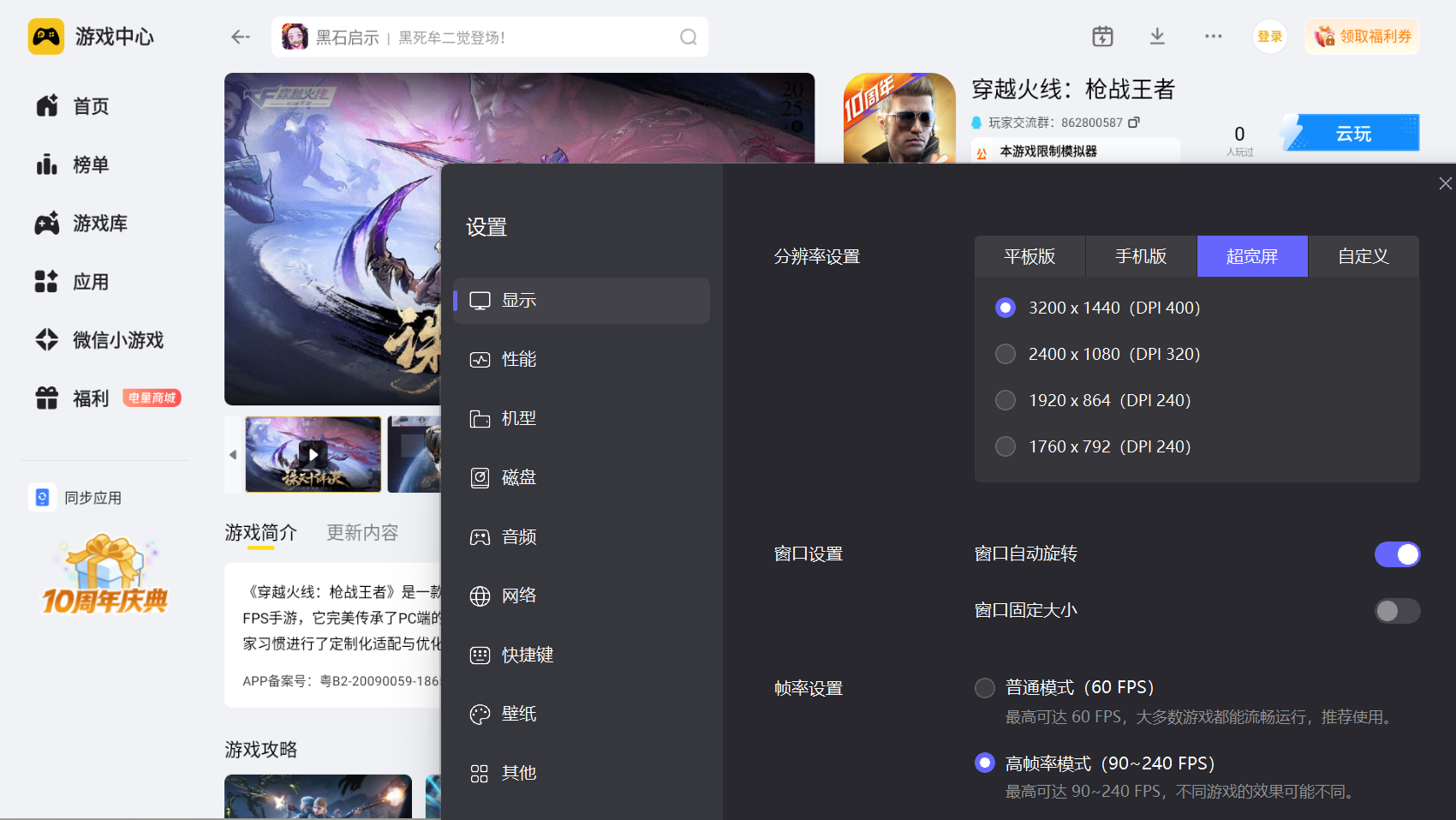Image resolution: width=1456 pixels, height=820 pixels.
Task: Open the downloads icon
Action: point(1157,36)
